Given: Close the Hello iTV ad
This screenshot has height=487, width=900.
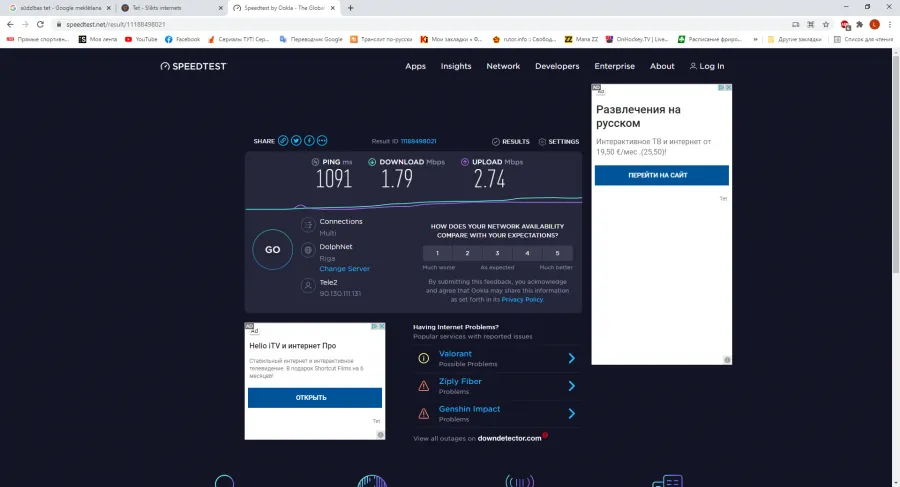Looking at the screenshot, I should click(x=382, y=326).
